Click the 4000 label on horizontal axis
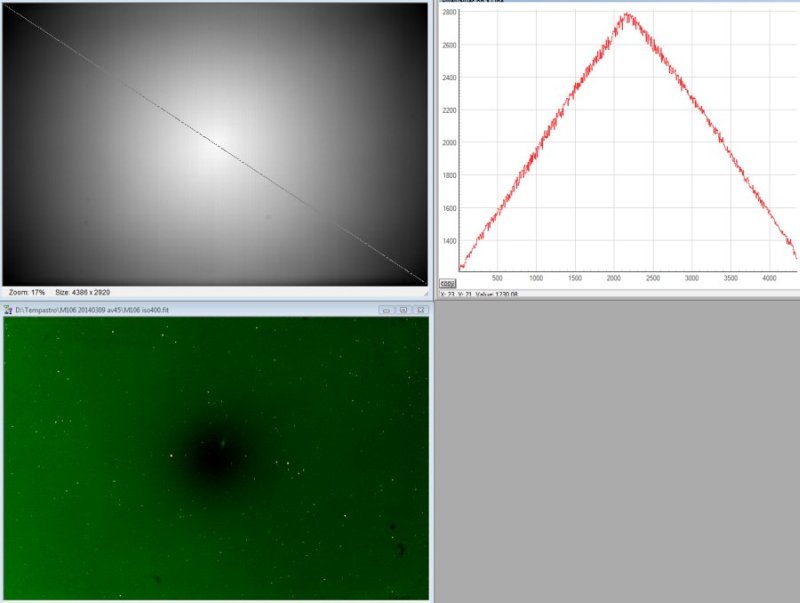 [x=769, y=278]
